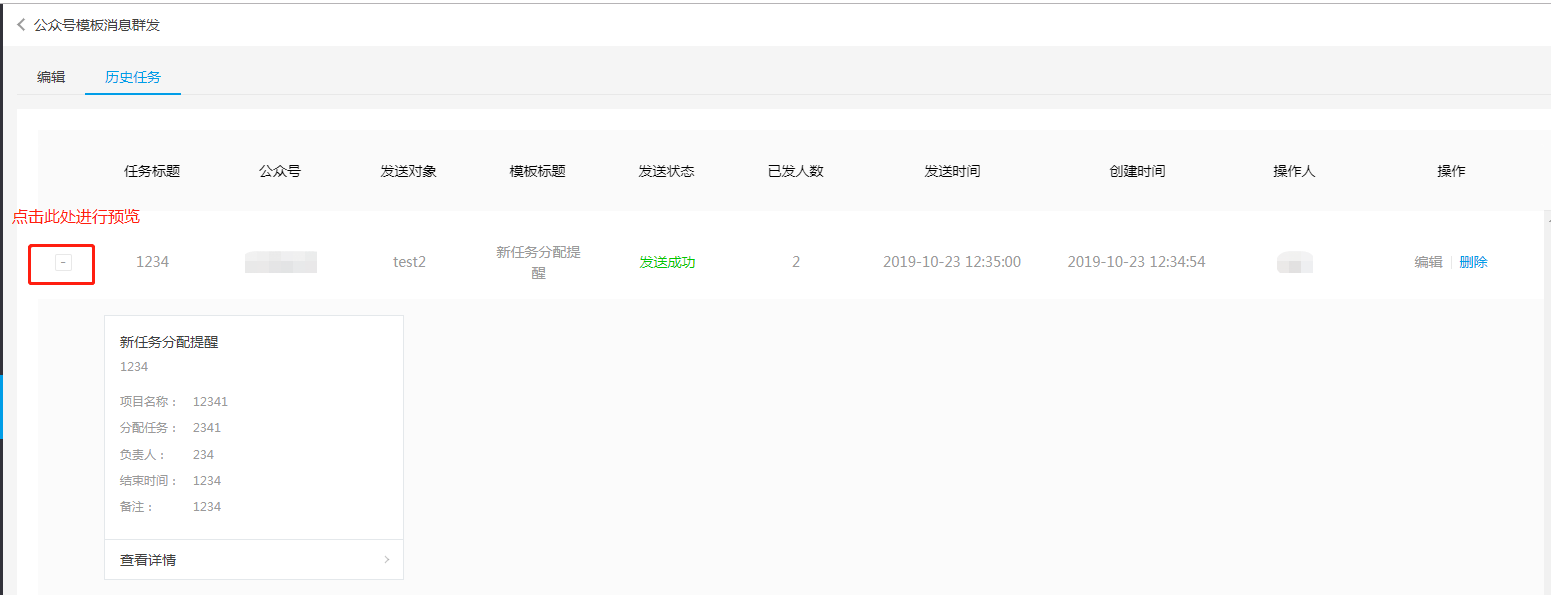Click the 任务标题 column header
The image size is (1551, 595).
coord(152,171)
